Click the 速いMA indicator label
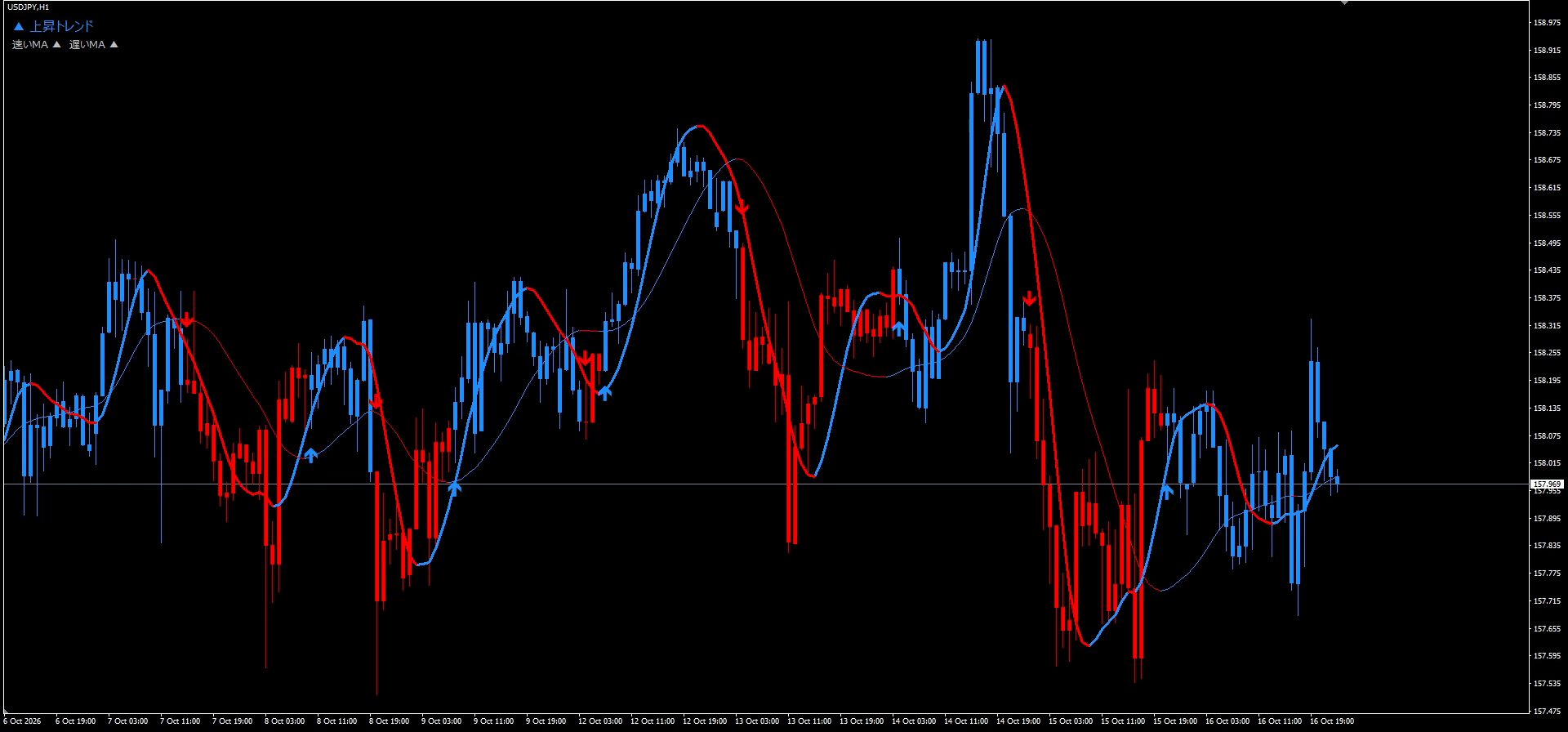Screen dimensions: 1568x732 tap(30, 45)
